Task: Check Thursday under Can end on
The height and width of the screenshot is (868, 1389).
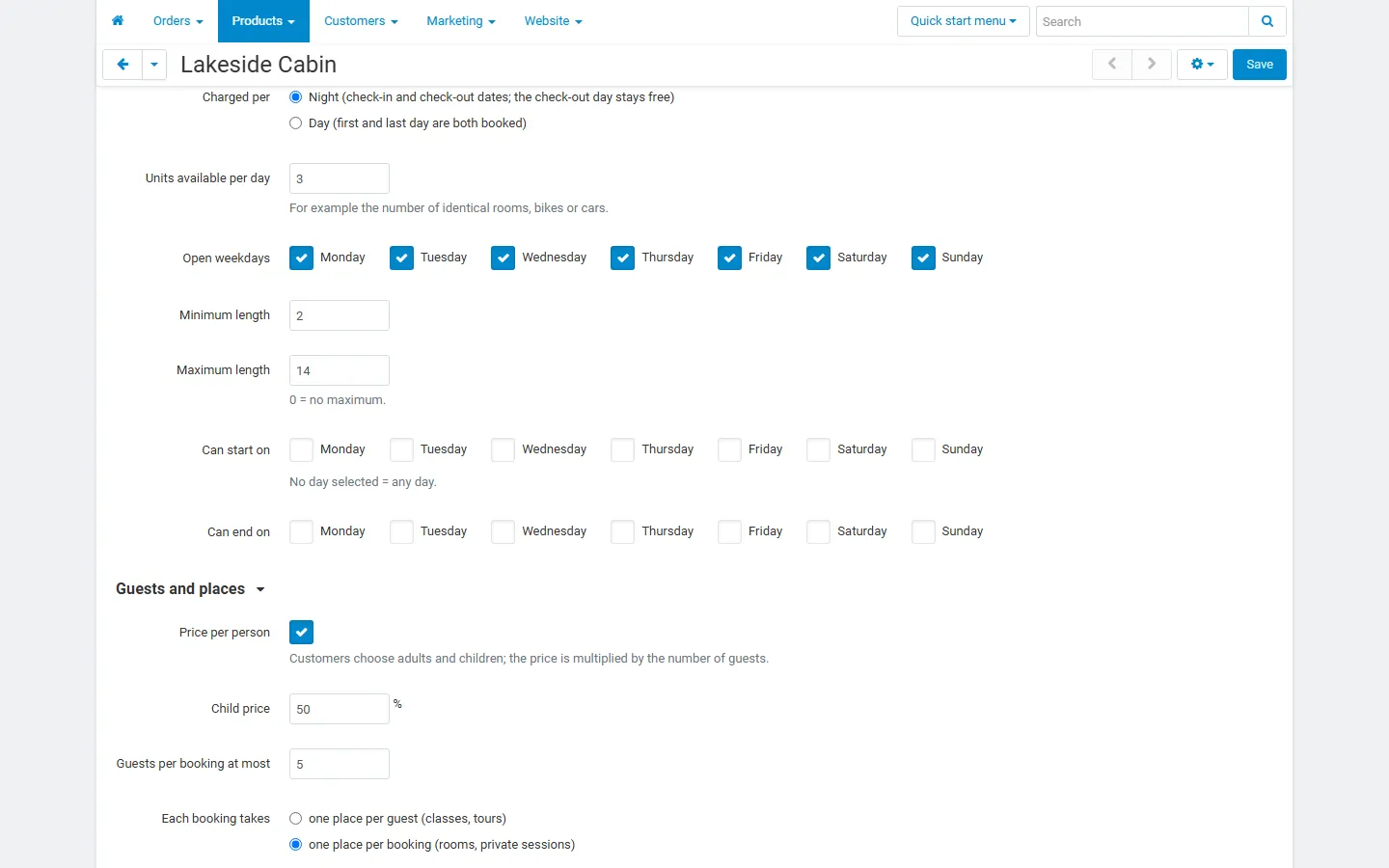Action: coord(623,532)
